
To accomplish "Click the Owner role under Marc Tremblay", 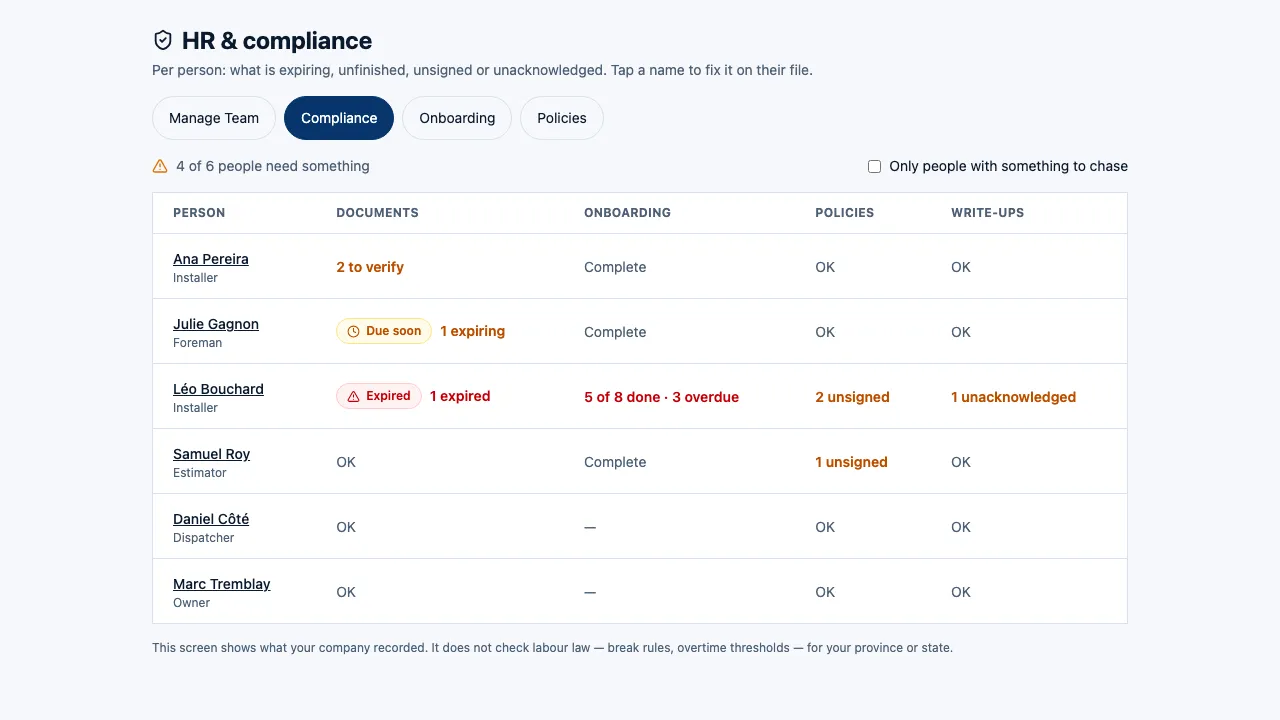I will (x=192, y=603).
